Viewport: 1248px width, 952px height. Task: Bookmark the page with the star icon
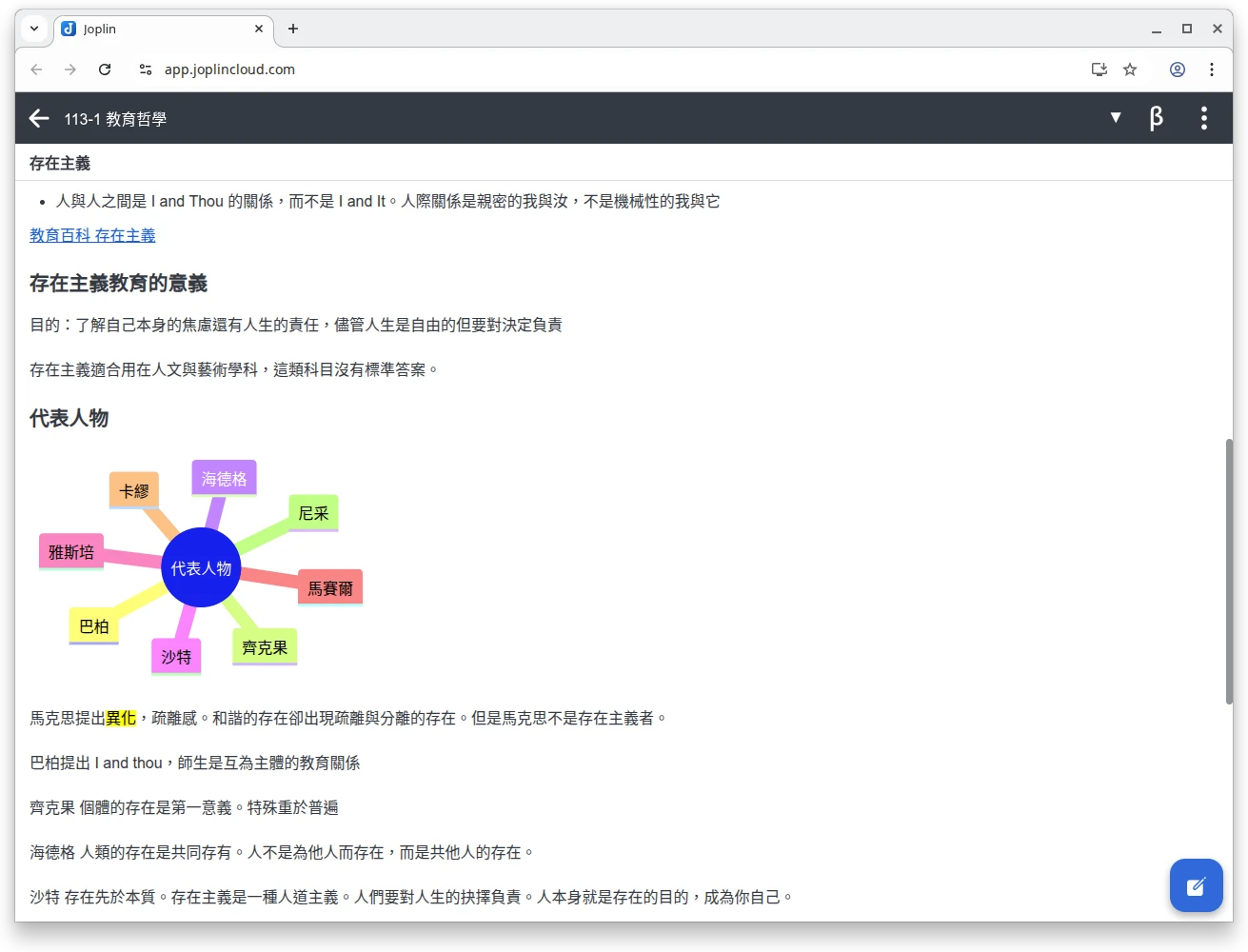coord(1130,69)
